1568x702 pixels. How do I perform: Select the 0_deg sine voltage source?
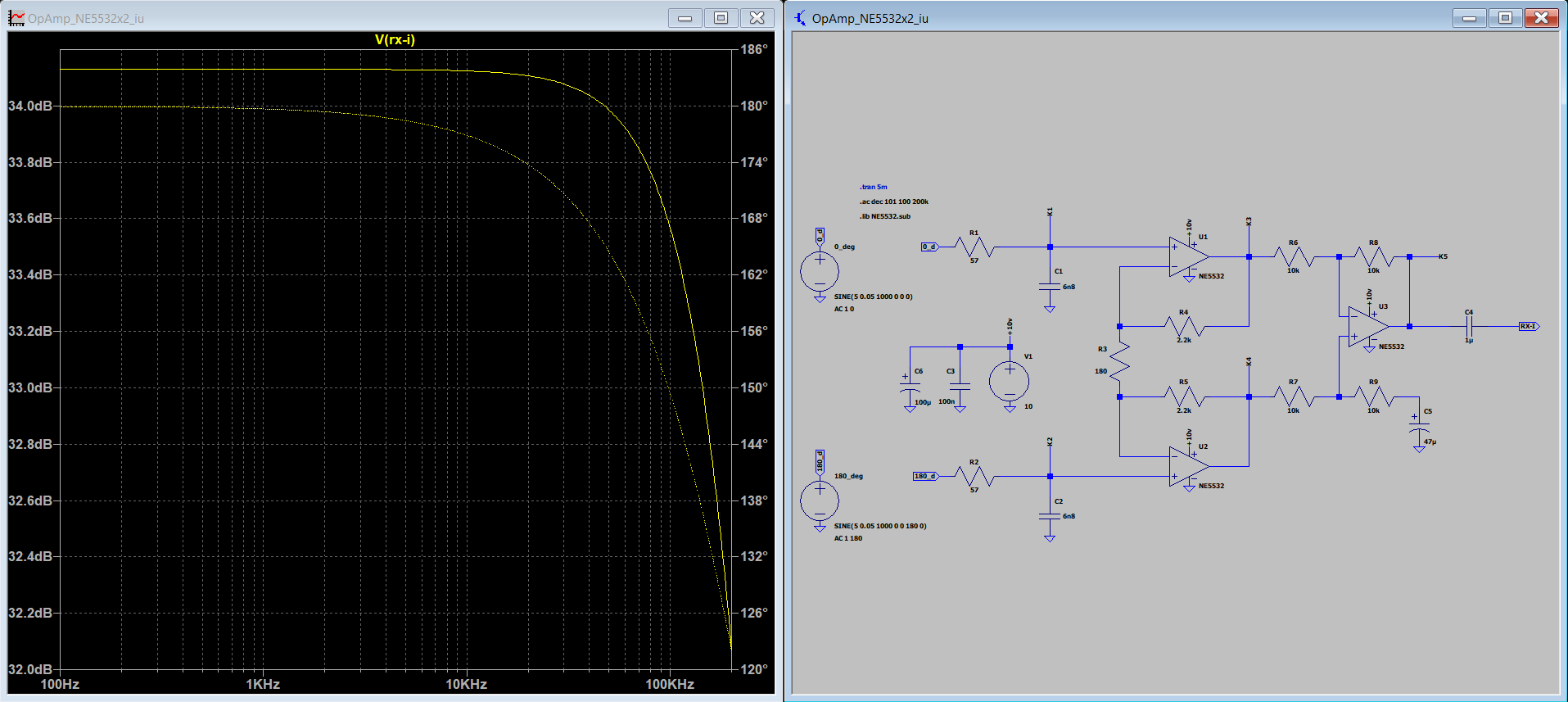[820, 271]
